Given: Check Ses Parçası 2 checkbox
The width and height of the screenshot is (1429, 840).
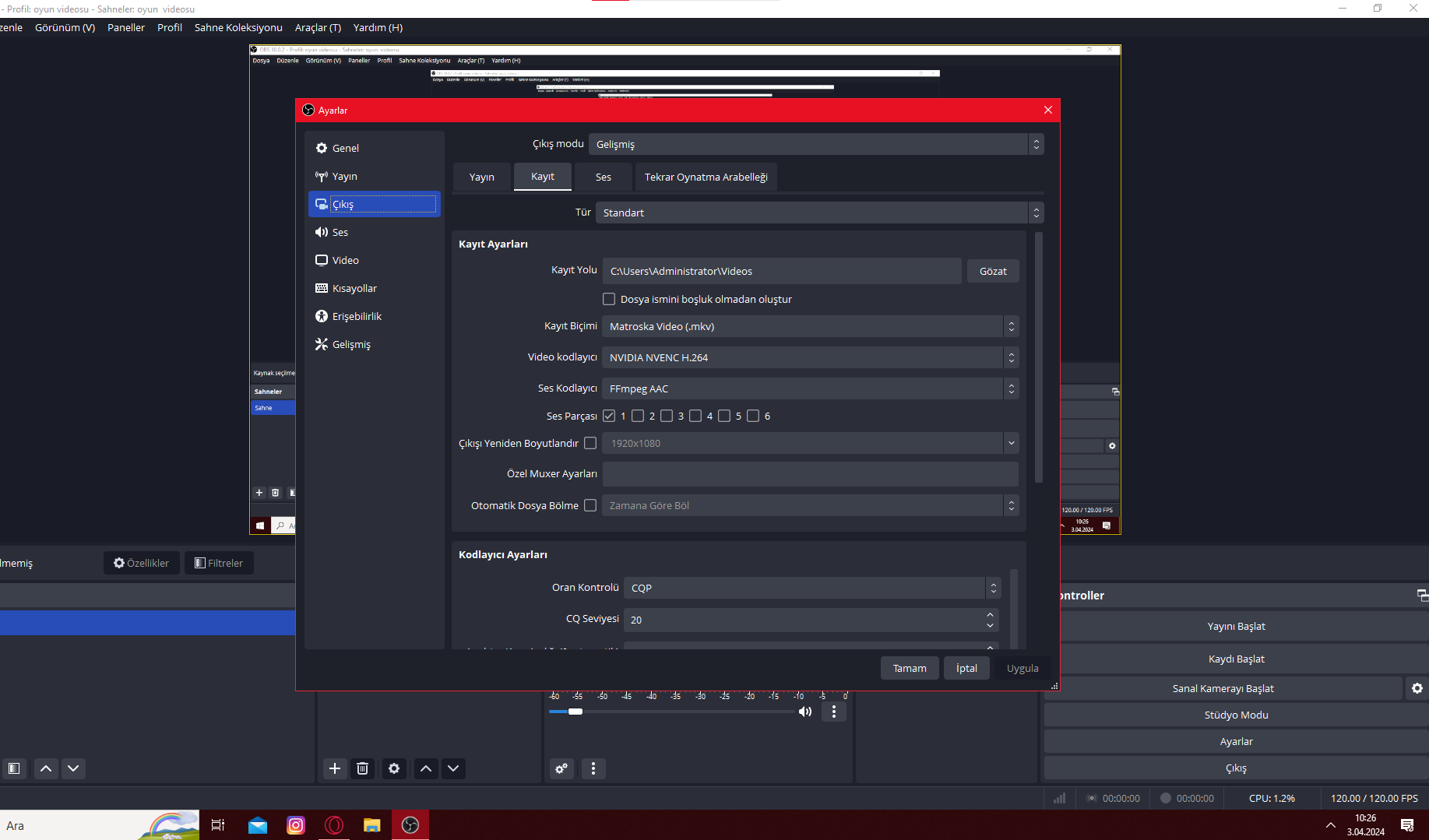Looking at the screenshot, I should [638, 416].
